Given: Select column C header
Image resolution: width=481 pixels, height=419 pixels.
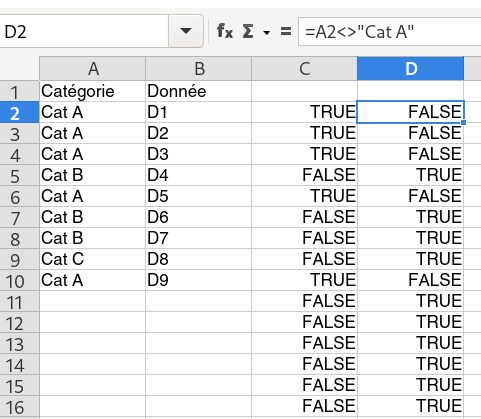Looking at the screenshot, I should pos(304,69).
